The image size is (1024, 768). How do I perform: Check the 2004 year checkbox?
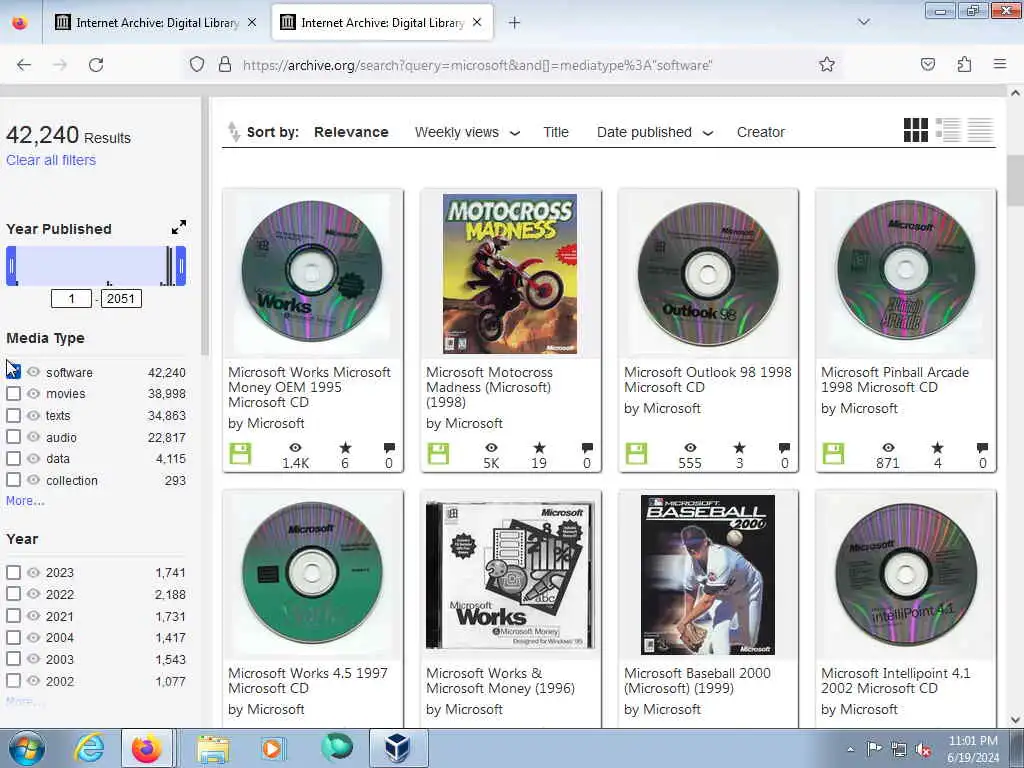click(x=13, y=637)
